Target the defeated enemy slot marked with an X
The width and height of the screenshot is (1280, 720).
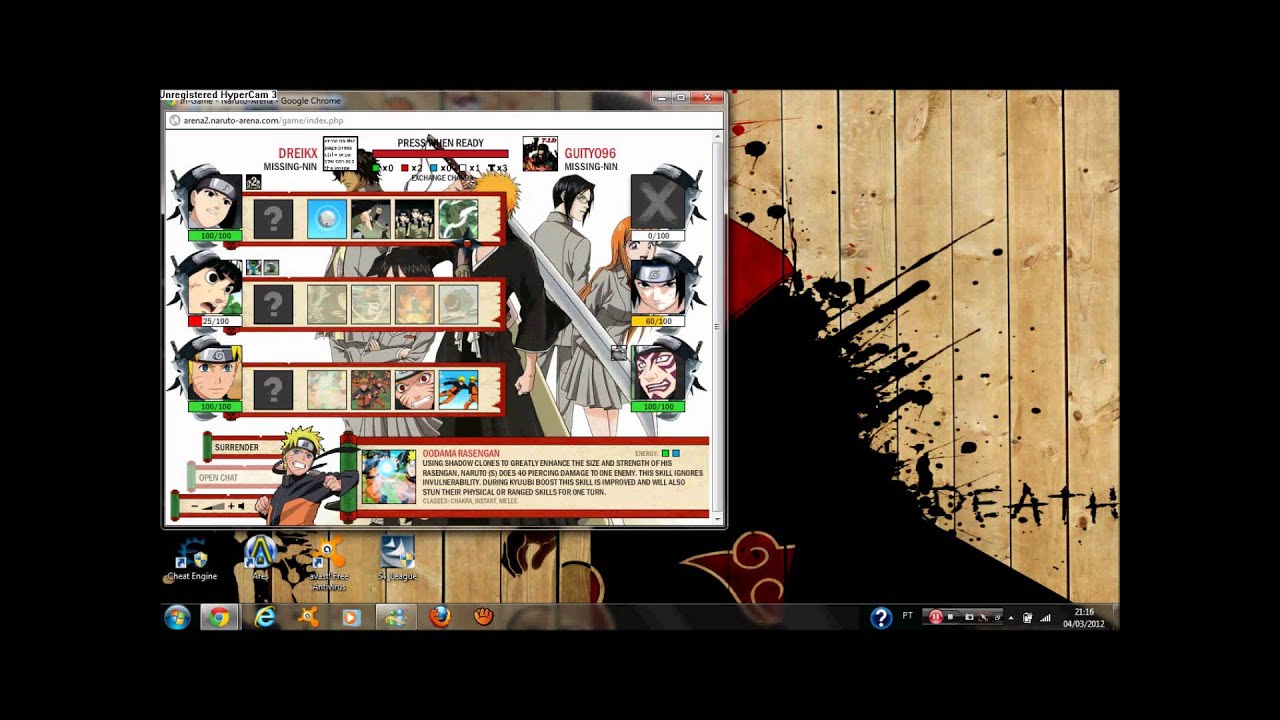(657, 202)
